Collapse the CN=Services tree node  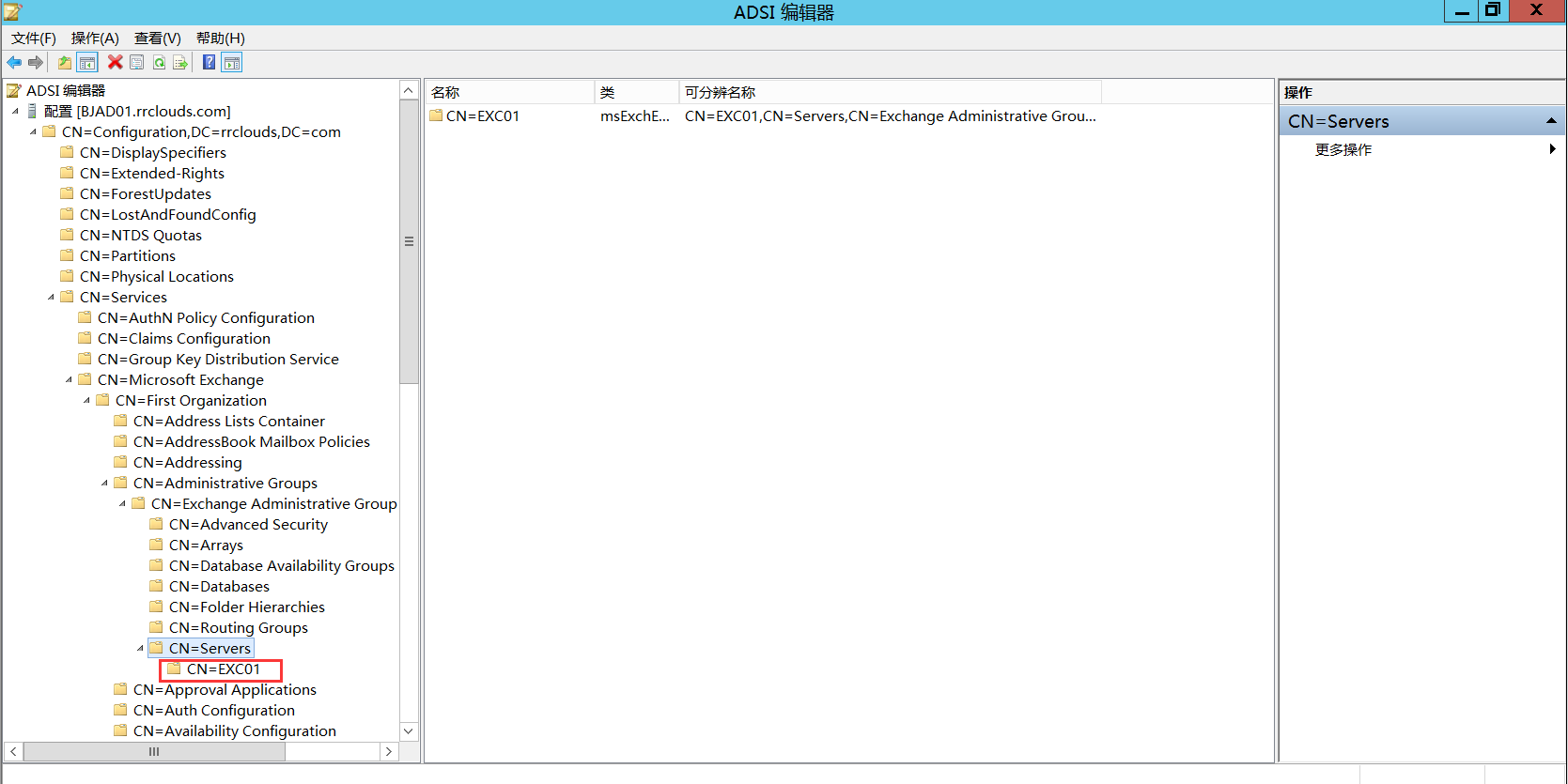click(51, 297)
